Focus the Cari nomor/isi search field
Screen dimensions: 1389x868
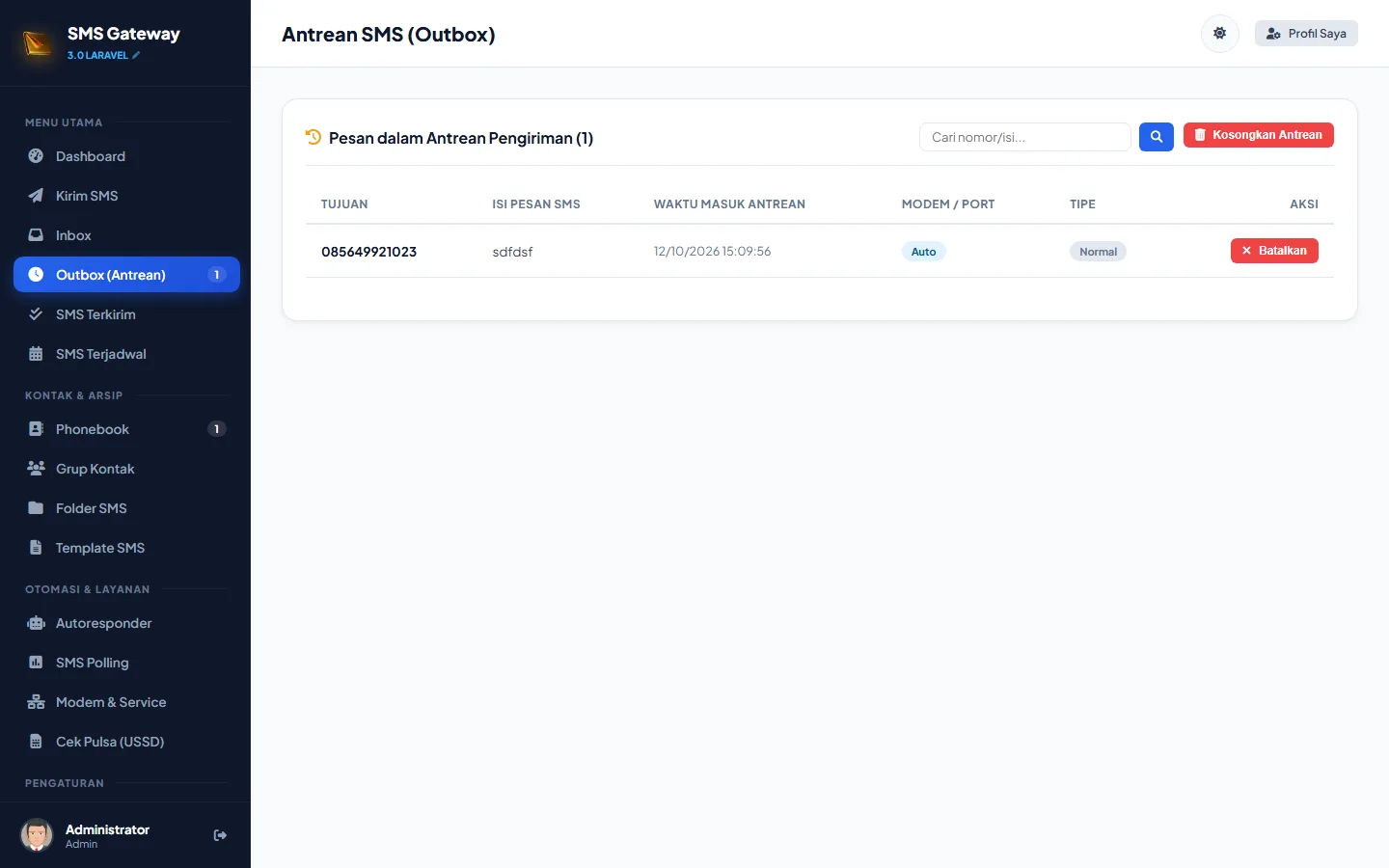1024,137
